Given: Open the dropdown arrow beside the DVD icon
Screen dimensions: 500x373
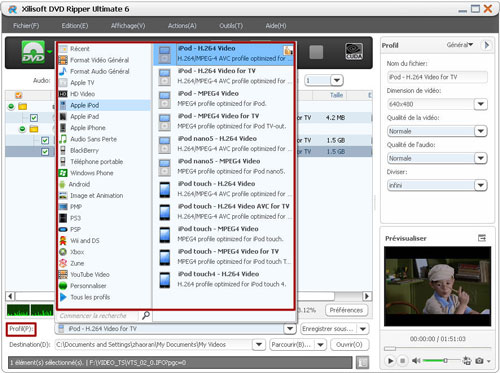Looking at the screenshot, I should pyautogui.click(x=50, y=52).
